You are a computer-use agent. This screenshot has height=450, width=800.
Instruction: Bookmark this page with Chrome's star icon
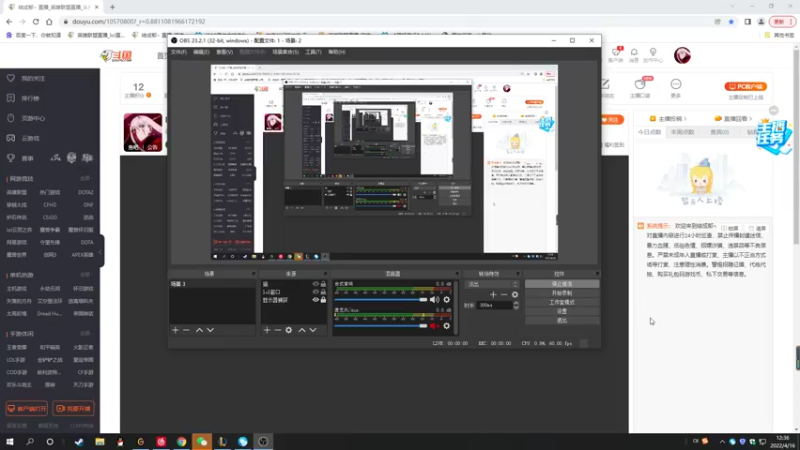(x=731, y=21)
